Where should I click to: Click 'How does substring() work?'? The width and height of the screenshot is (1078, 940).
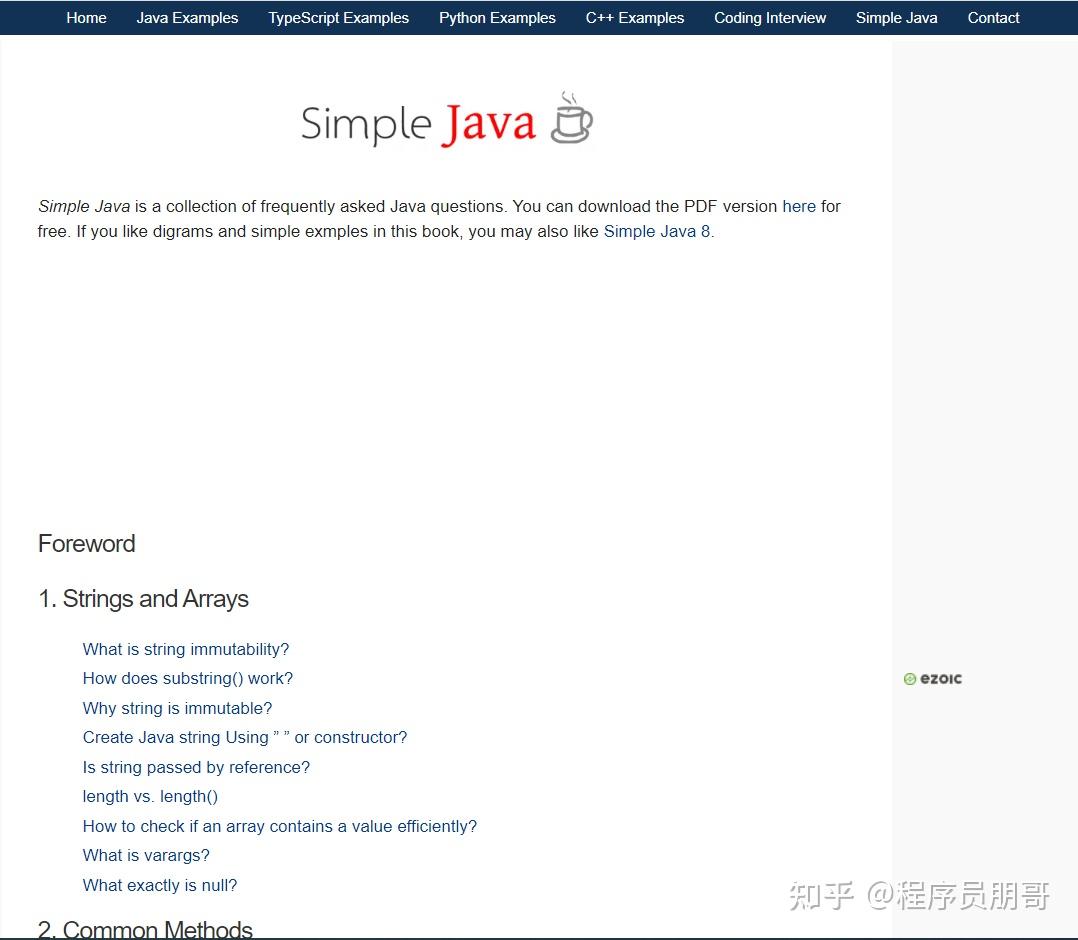(x=188, y=678)
